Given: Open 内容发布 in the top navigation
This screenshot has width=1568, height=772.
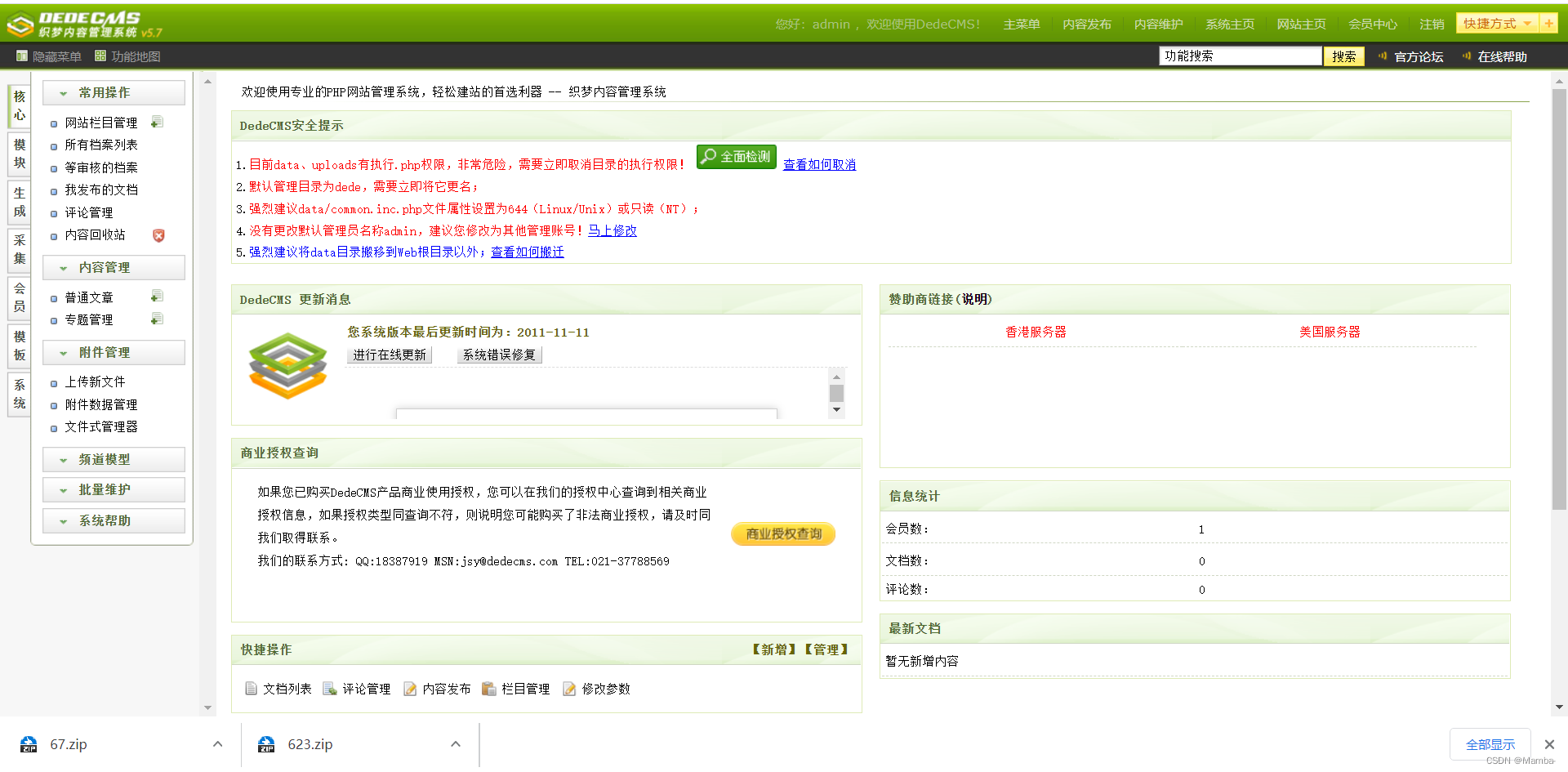Looking at the screenshot, I should [1087, 25].
